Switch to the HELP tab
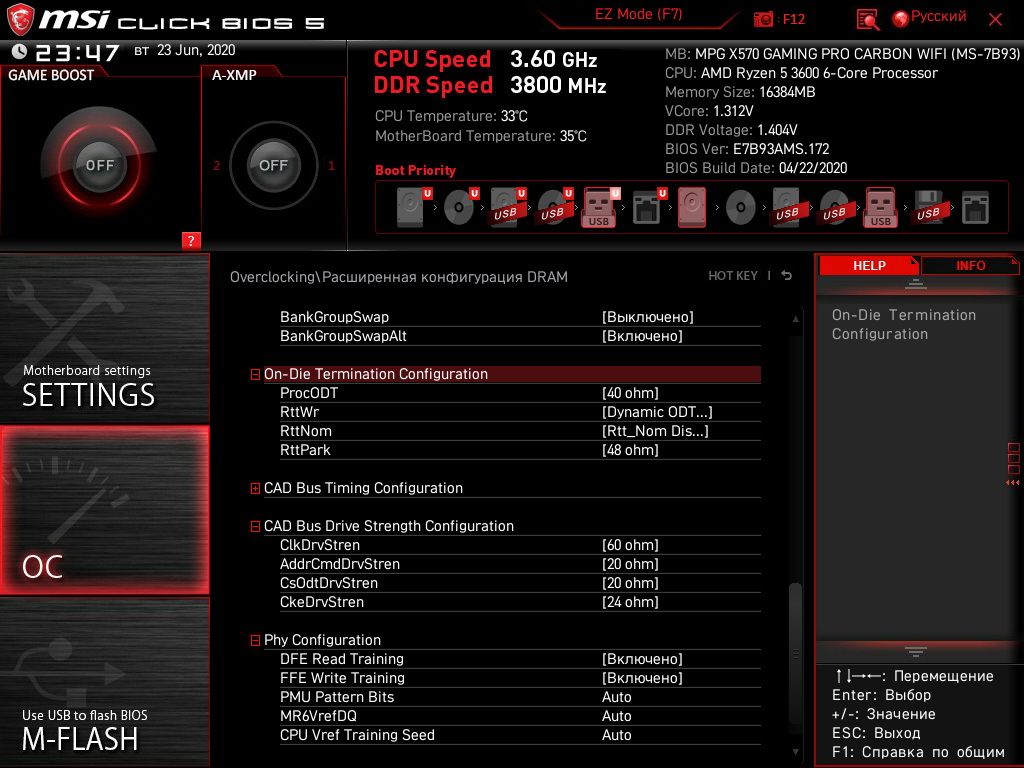The width and height of the screenshot is (1024, 768). pyautogui.click(x=869, y=265)
